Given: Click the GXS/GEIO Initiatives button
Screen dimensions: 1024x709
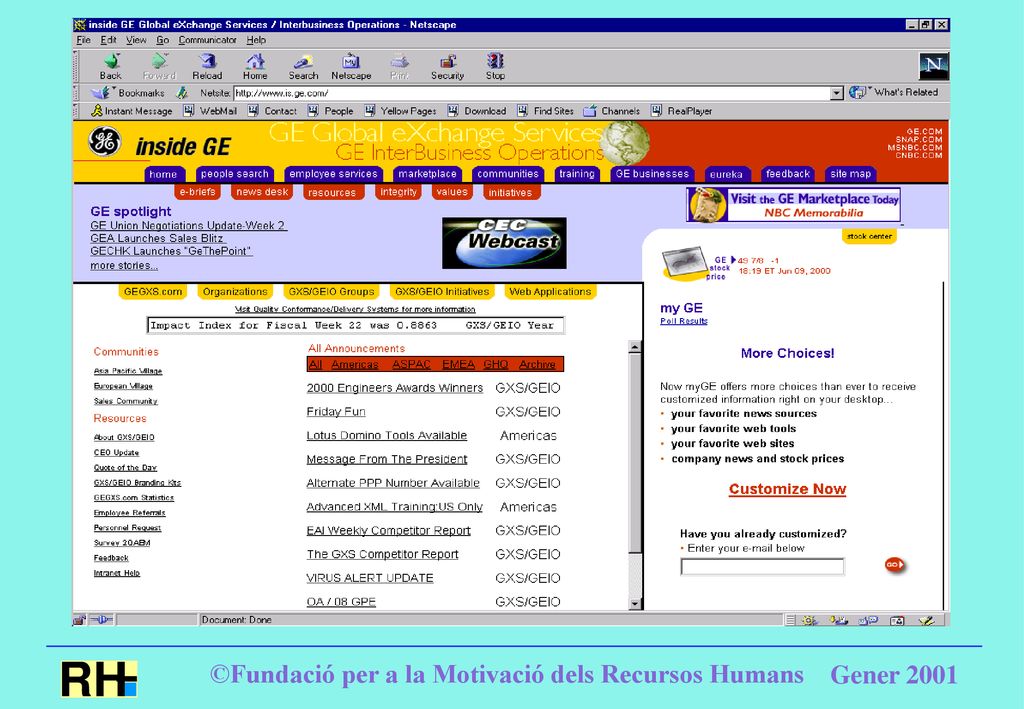Looking at the screenshot, I should pos(441,292).
